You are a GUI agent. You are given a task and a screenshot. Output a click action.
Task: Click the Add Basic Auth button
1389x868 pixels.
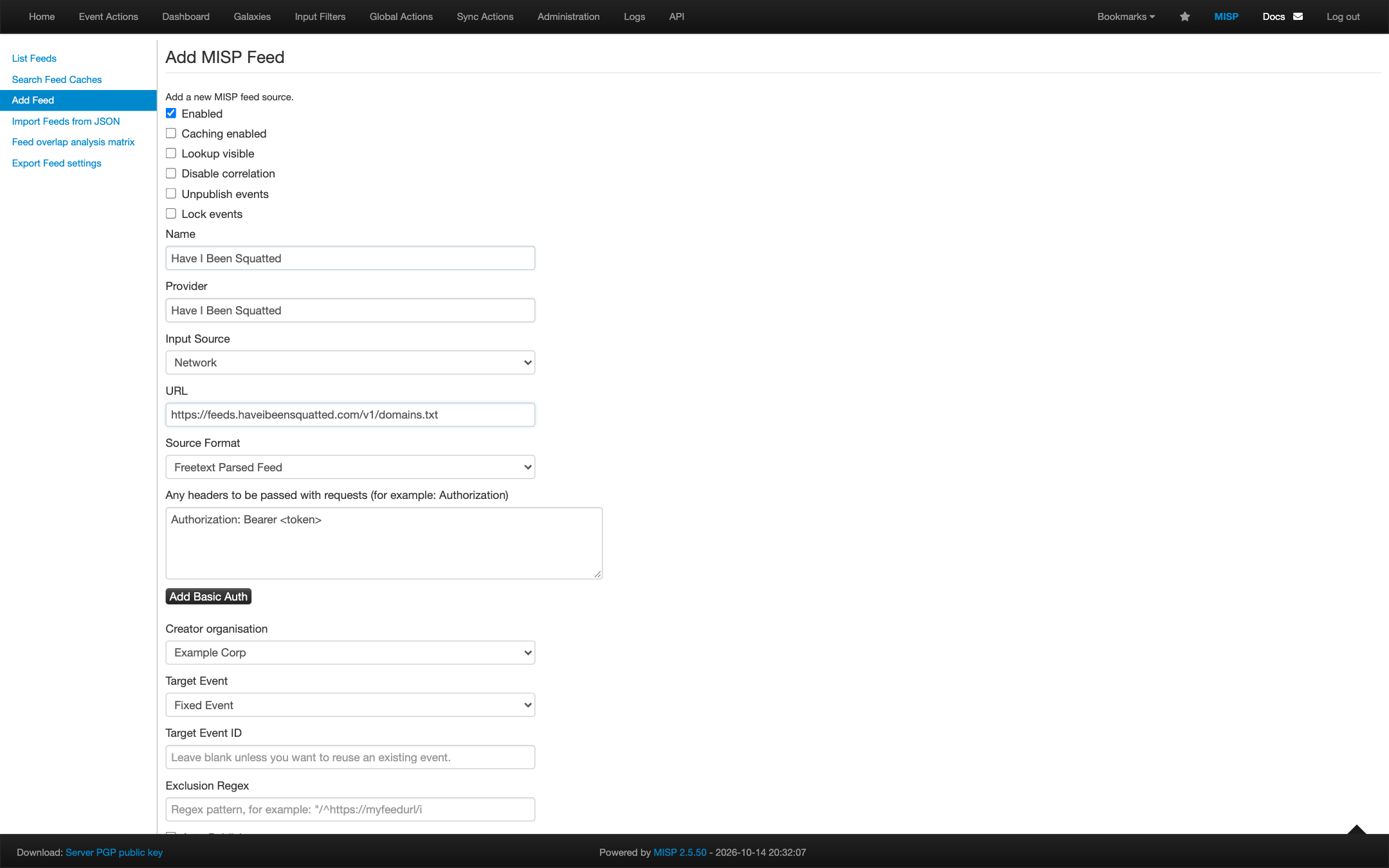coord(208,597)
